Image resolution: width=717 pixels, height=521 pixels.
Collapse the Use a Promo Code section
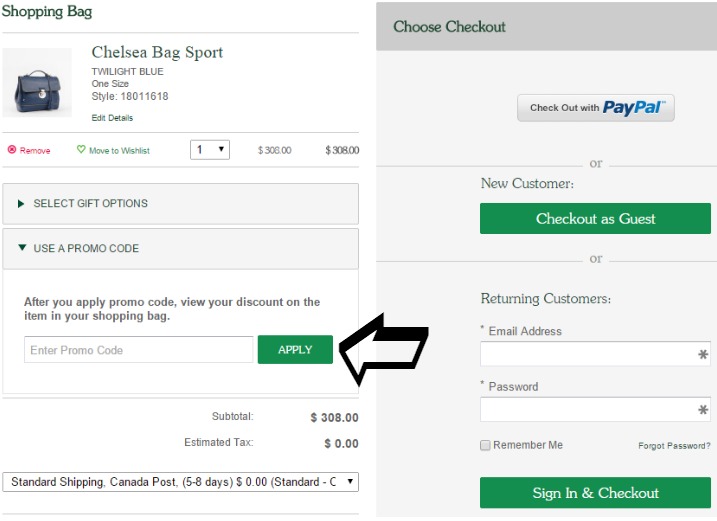pyautogui.click(x=181, y=248)
